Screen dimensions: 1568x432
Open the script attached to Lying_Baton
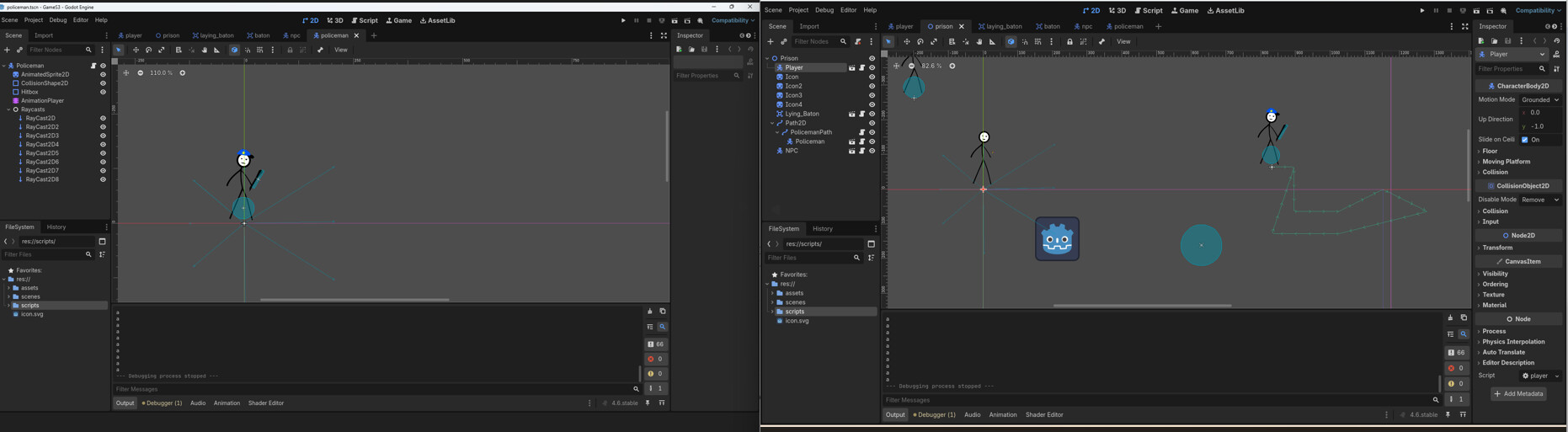point(861,114)
